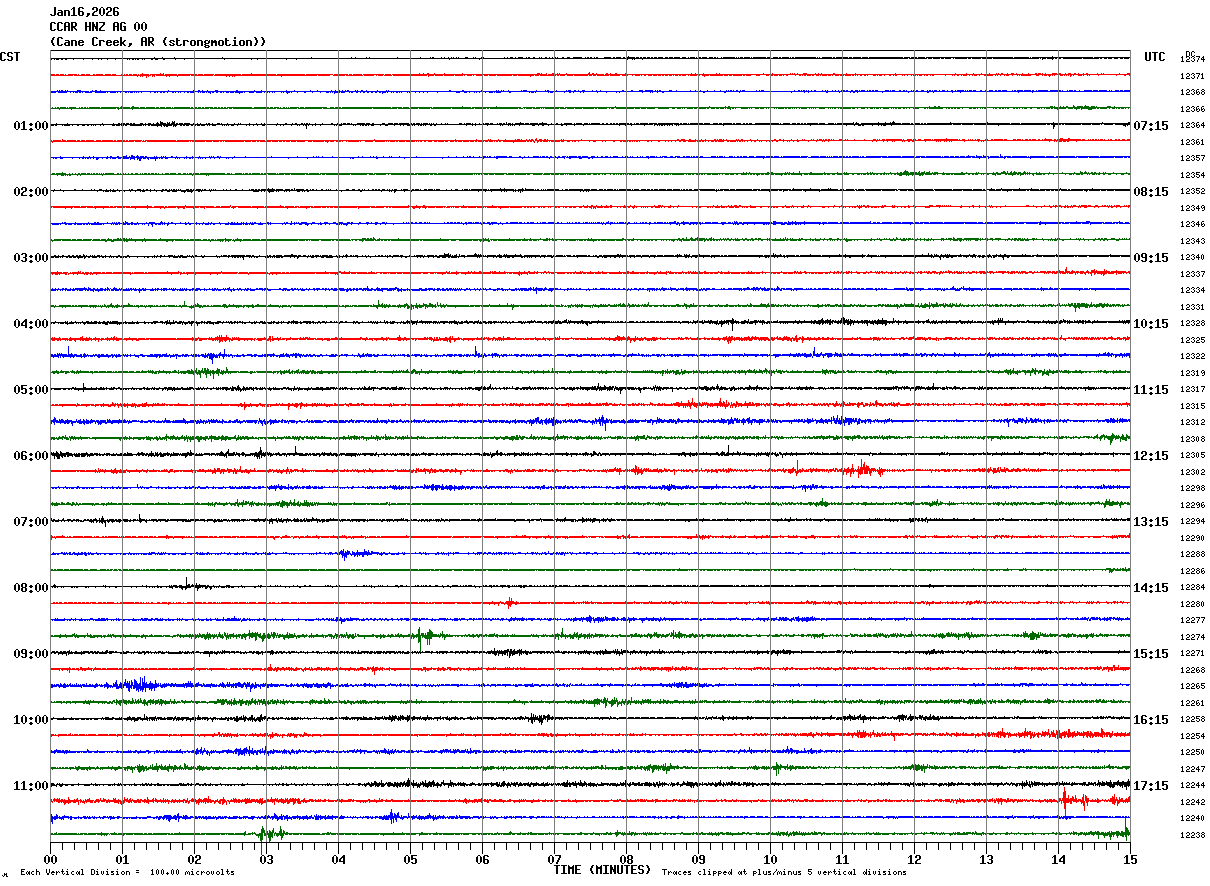This screenshot has height=886, width=1210.
Task: Click the DC offset value "12271"
Action: click(x=1192, y=654)
